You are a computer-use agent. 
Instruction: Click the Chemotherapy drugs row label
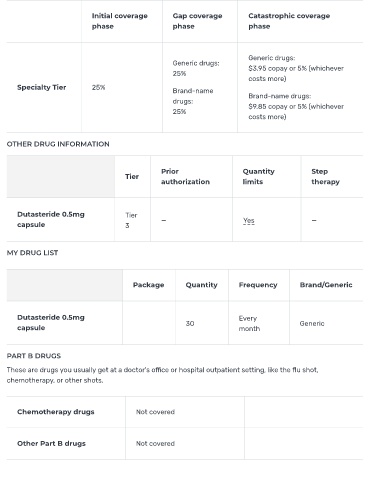[x=56, y=412]
